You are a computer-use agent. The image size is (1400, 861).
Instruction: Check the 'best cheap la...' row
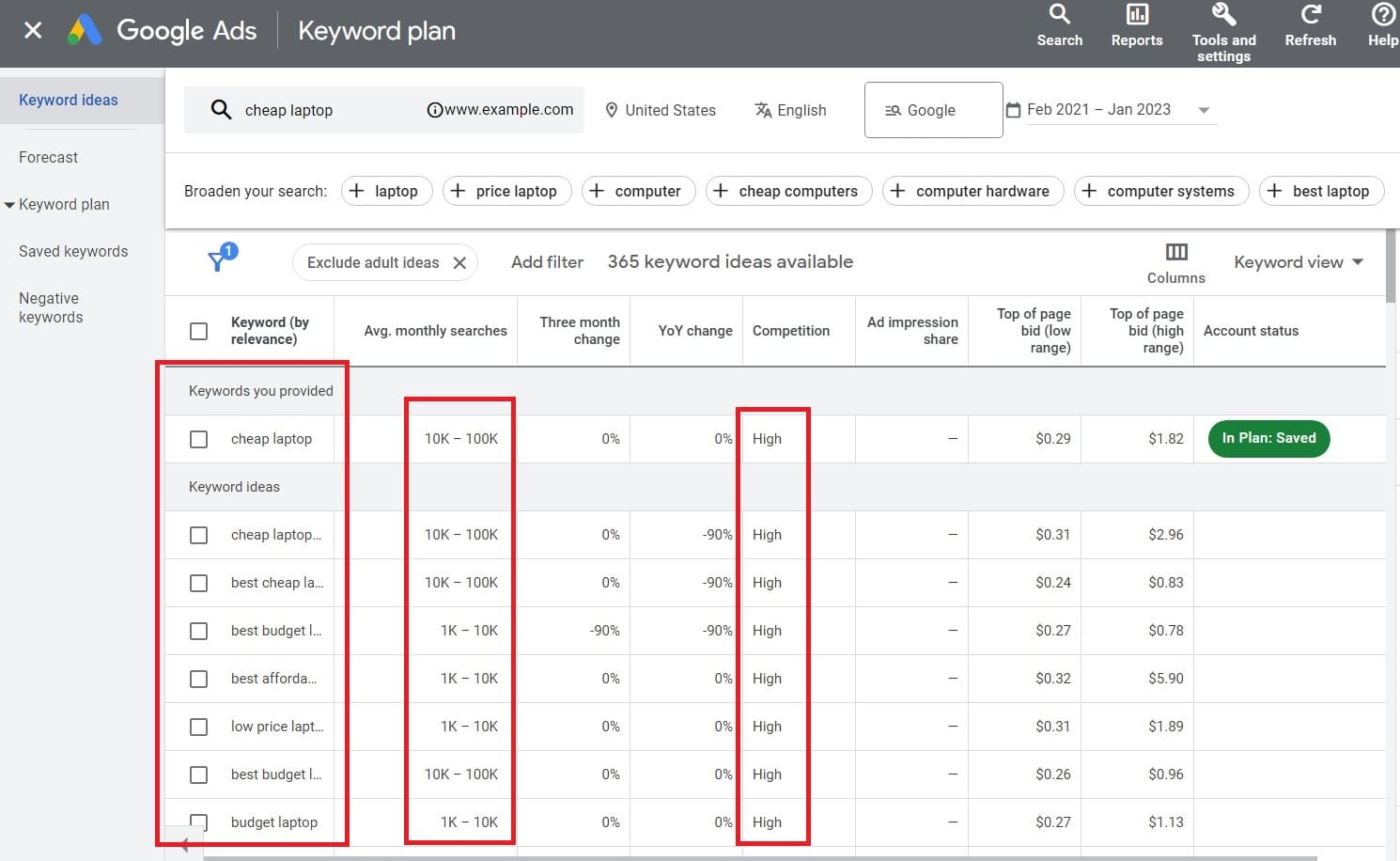click(x=198, y=583)
